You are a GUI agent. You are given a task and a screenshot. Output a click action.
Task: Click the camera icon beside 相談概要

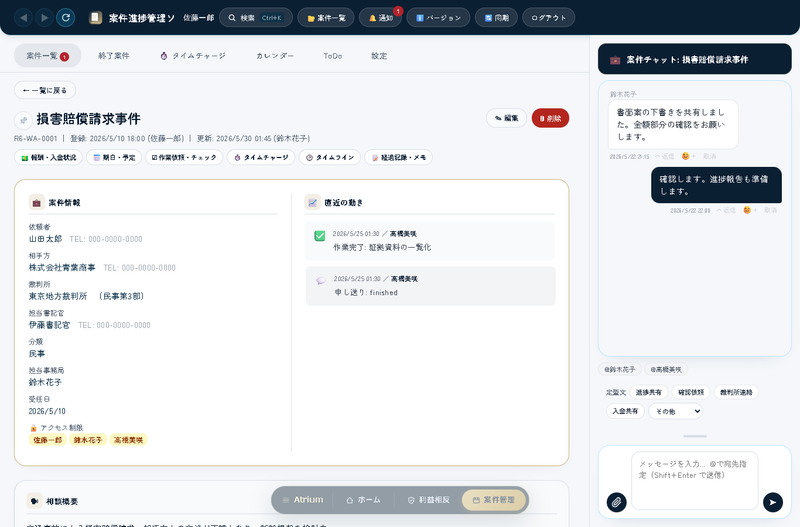coord(34,501)
